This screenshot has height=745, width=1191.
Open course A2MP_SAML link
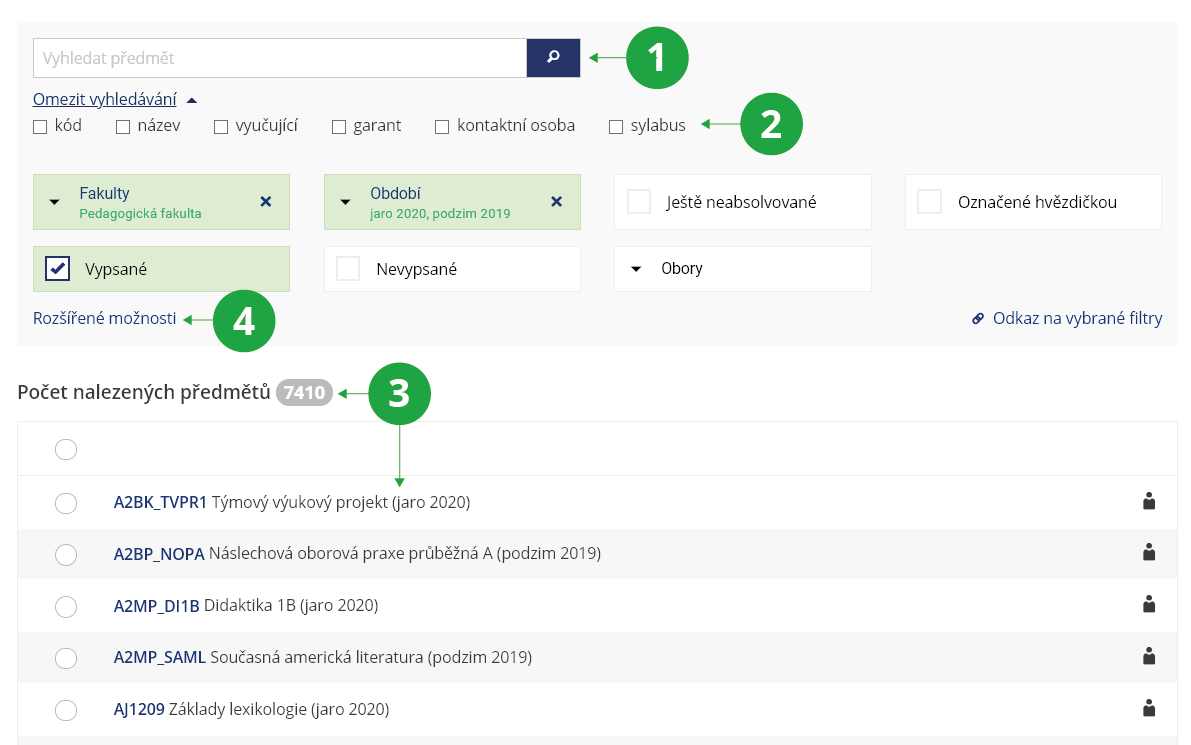pos(159,657)
